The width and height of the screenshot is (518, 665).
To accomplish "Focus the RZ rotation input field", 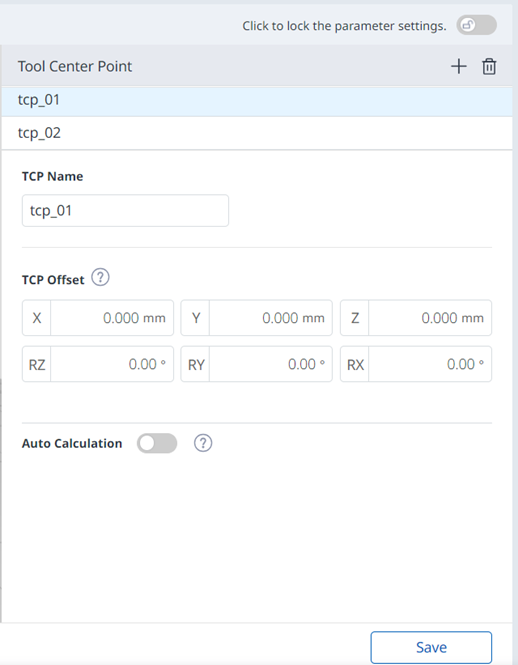I will (112, 364).
